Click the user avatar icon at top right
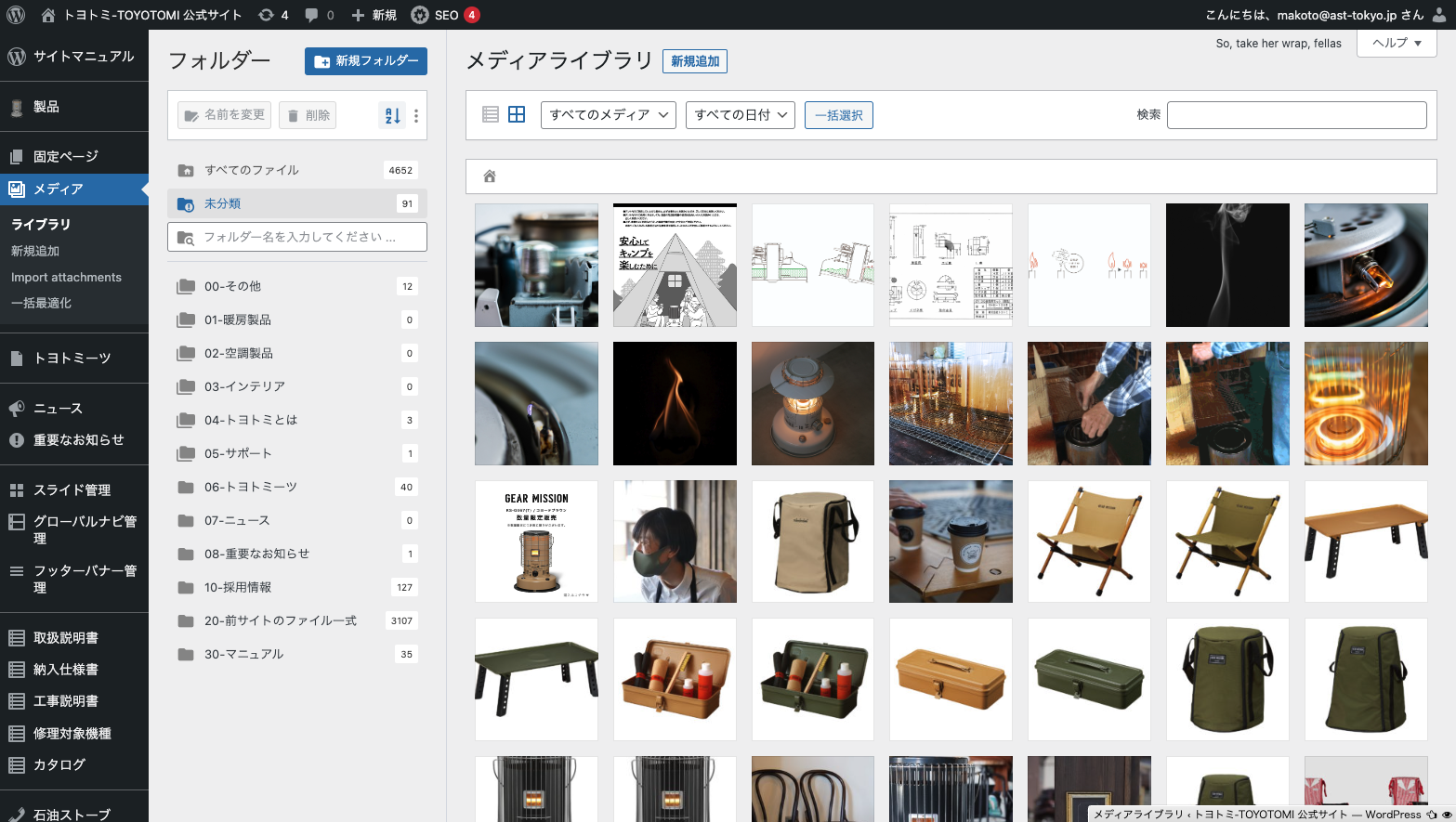 1439,15
